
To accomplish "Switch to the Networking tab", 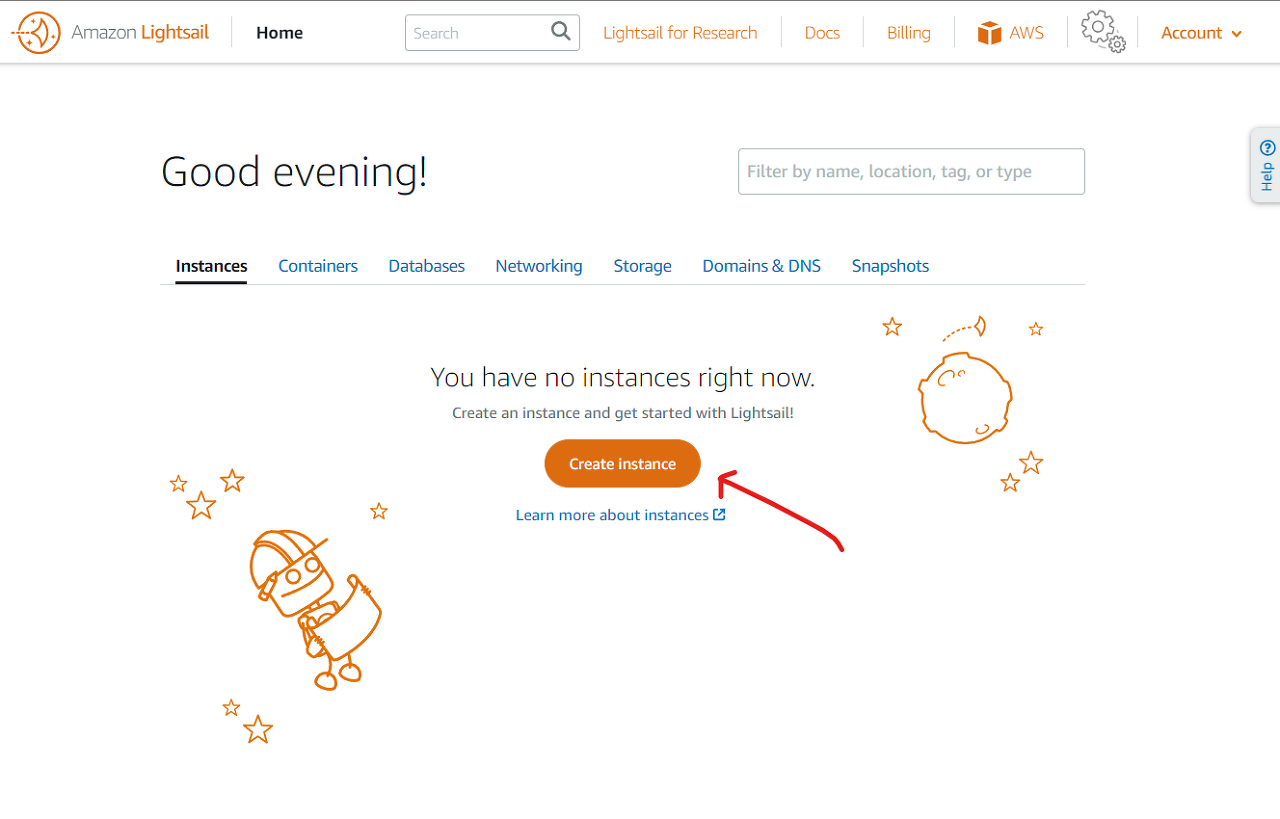I will [x=539, y=266].
